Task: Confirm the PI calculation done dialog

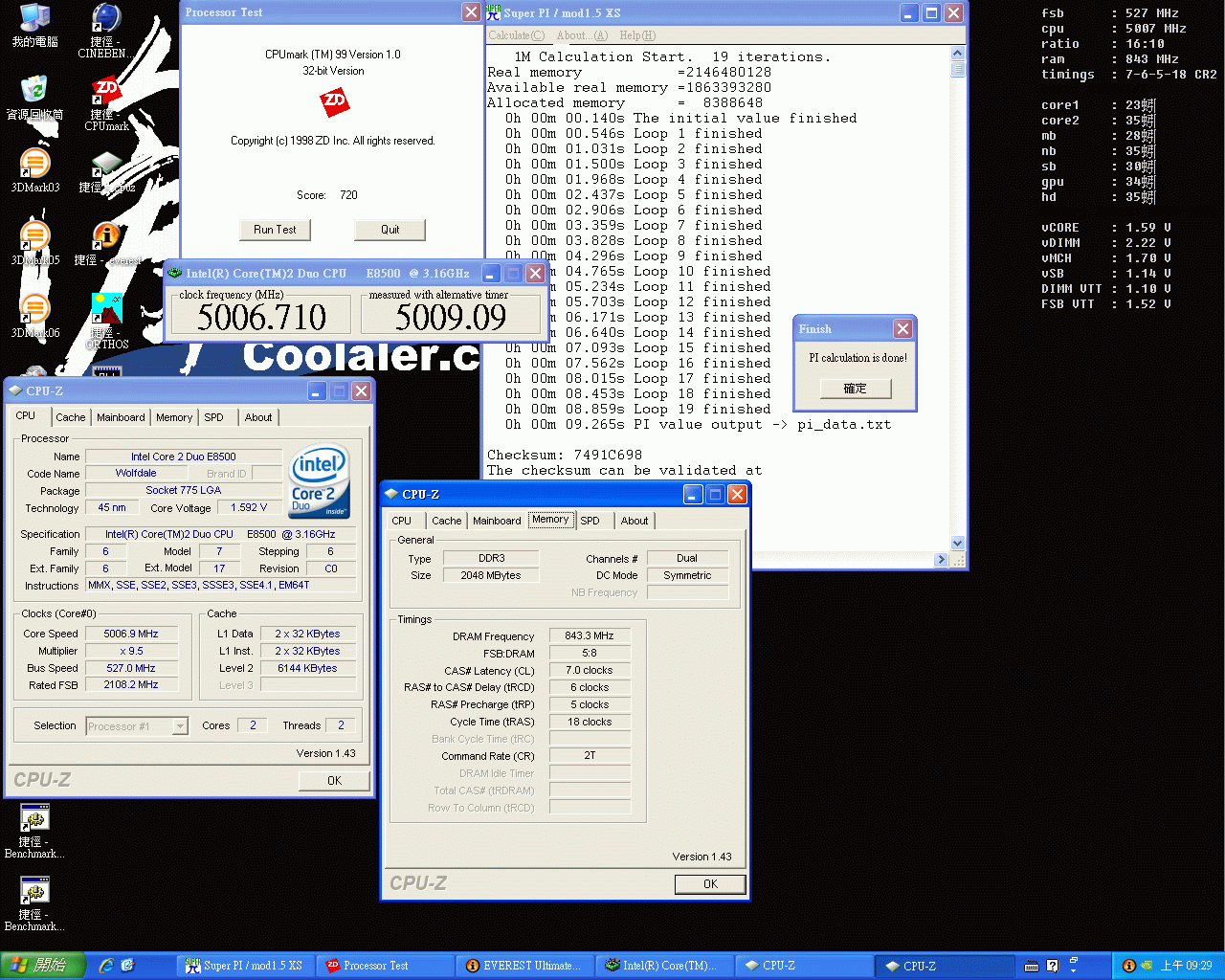Action: [x=856, y=389]
